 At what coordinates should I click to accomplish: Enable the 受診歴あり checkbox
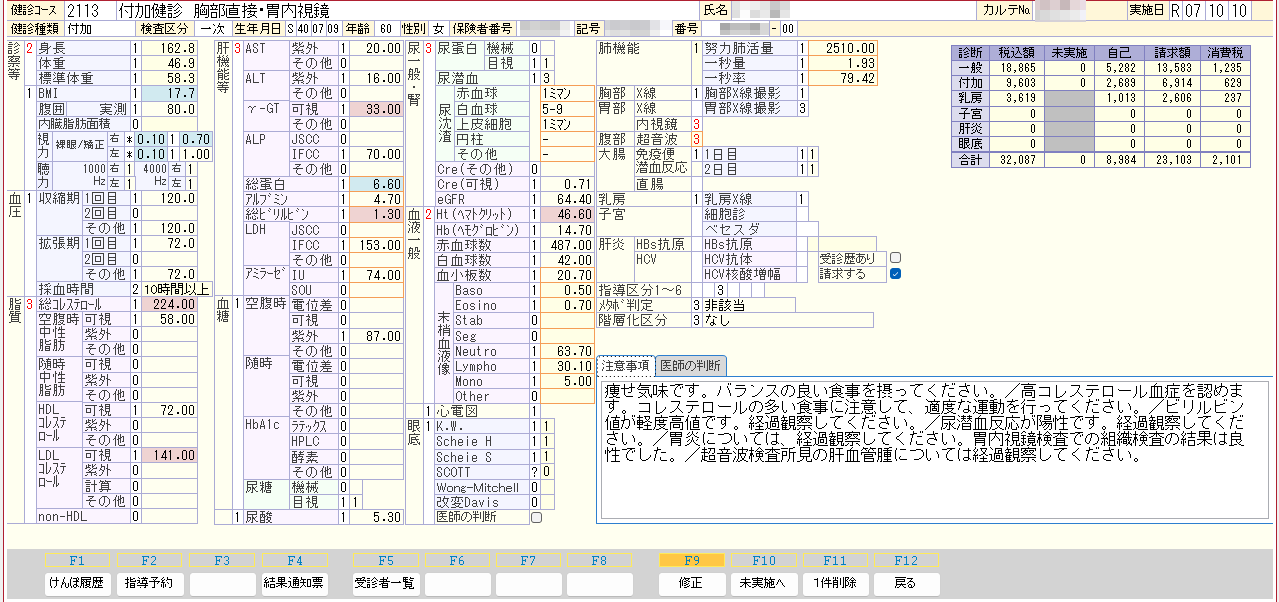click(x=896, y=258)
